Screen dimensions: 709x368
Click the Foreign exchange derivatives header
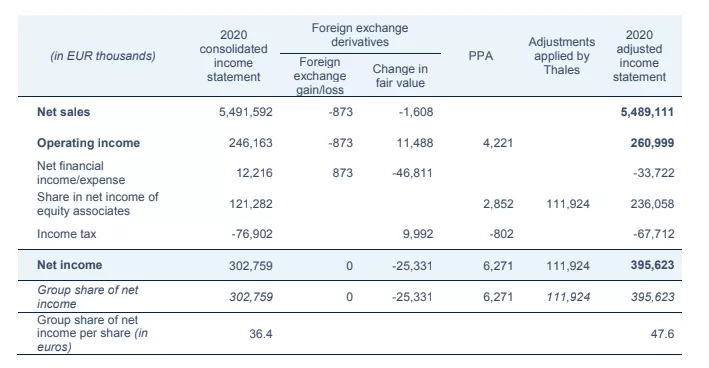pos(360,35)
